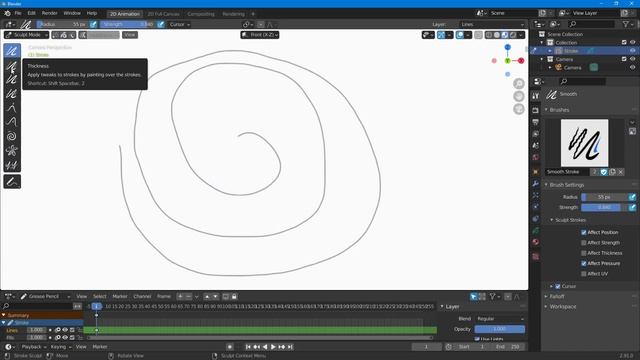Screen dimensions: 640x360
Task: Open Render properties tab
Action: (536, 110)
